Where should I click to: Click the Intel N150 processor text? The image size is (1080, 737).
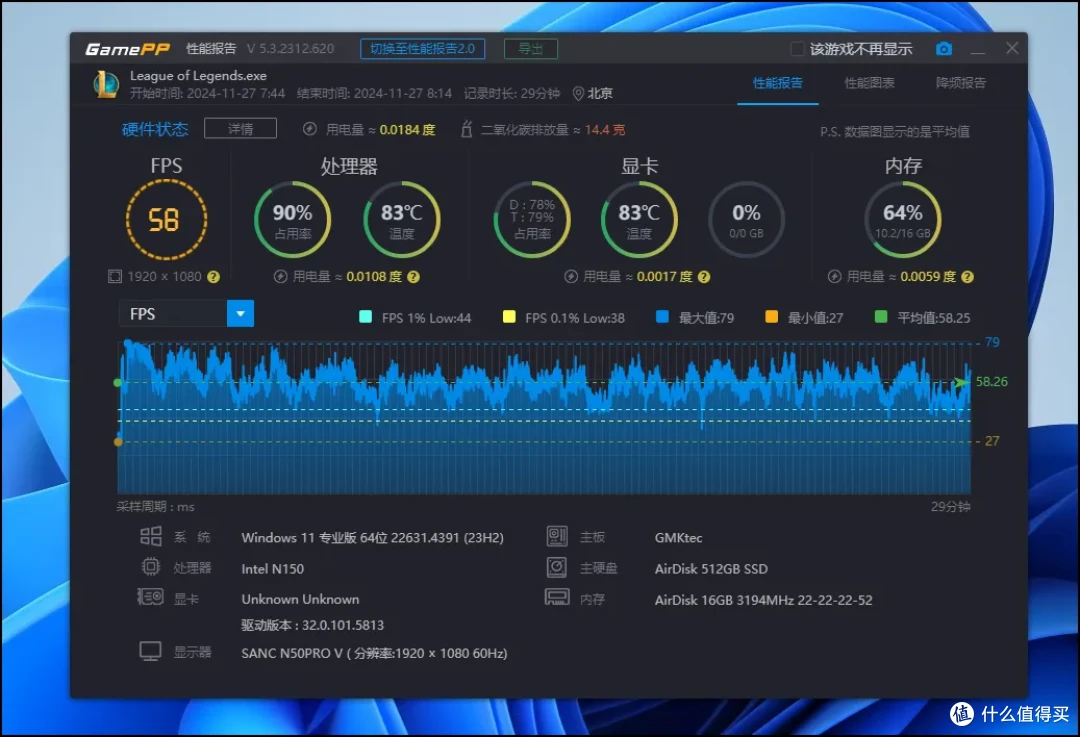point(273,569)
